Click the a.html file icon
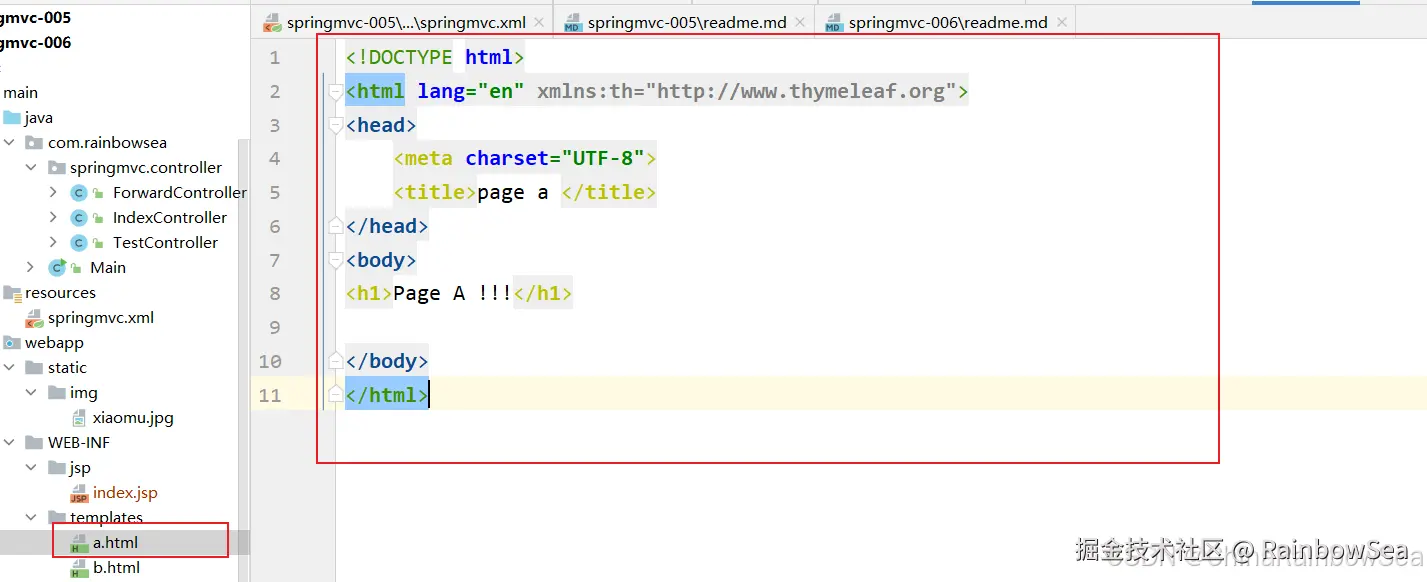This screenshot has width=1427, height=582. point(79,543)
